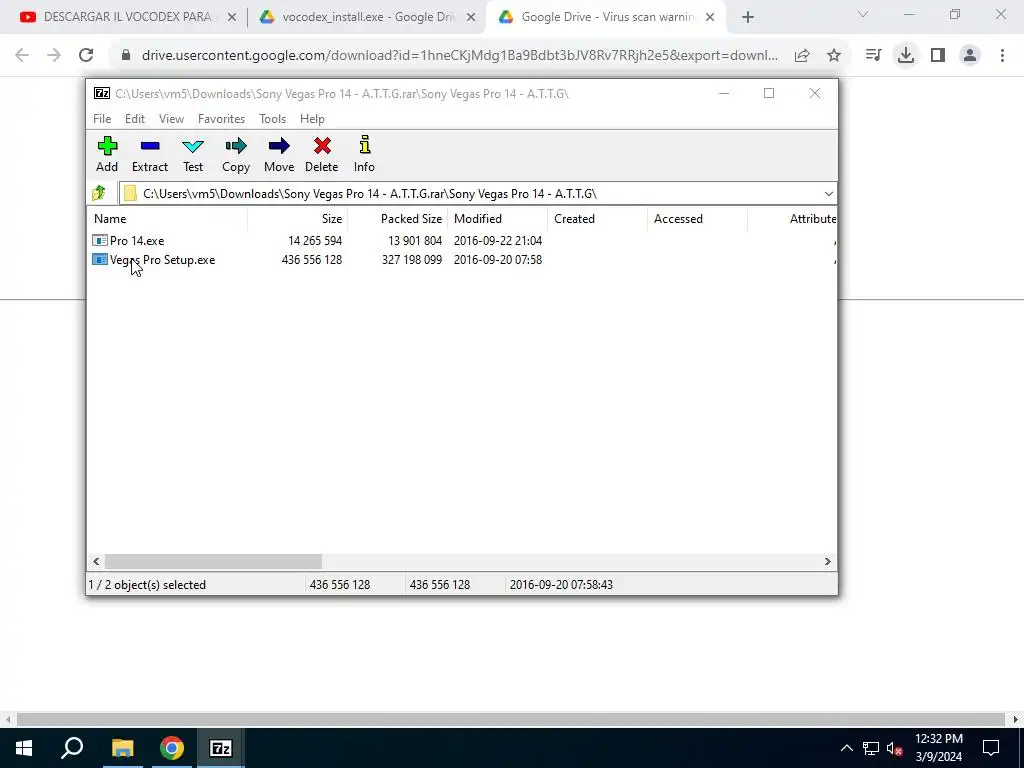Click the 7-Zip taskbar icon

[221, 748]
